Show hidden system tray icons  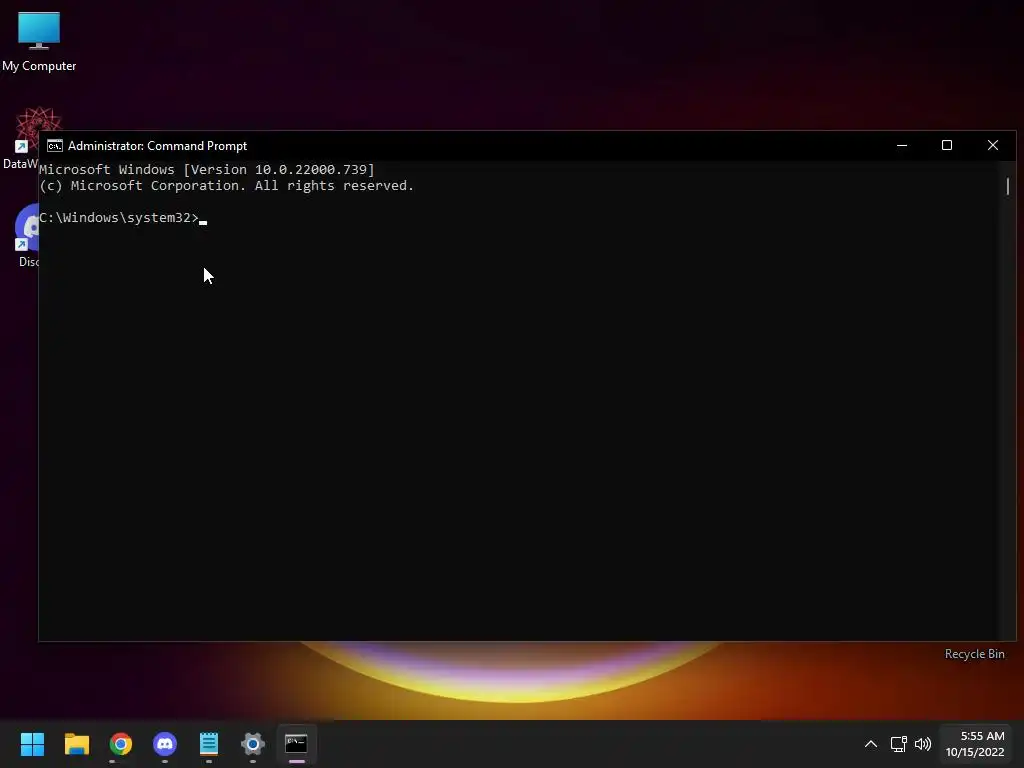871,744
